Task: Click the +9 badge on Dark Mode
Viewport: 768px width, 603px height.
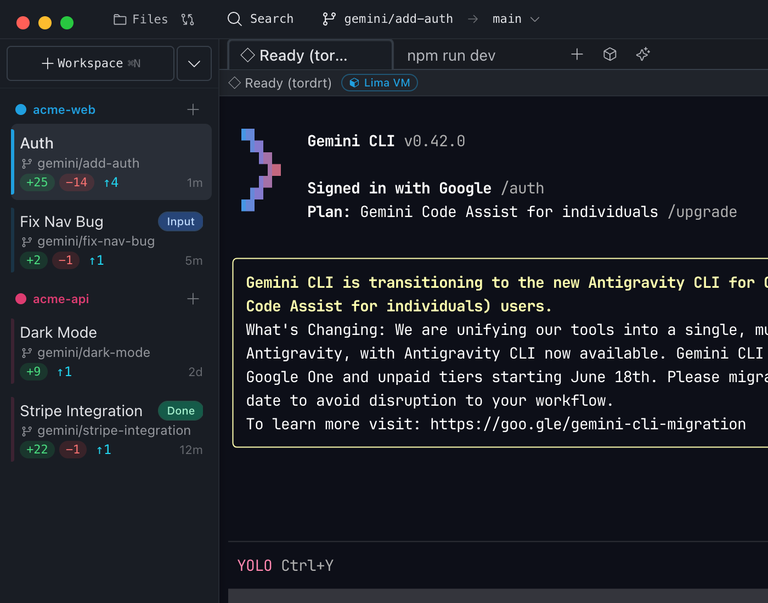Action: pyautogui.click(x=33, y=371)
